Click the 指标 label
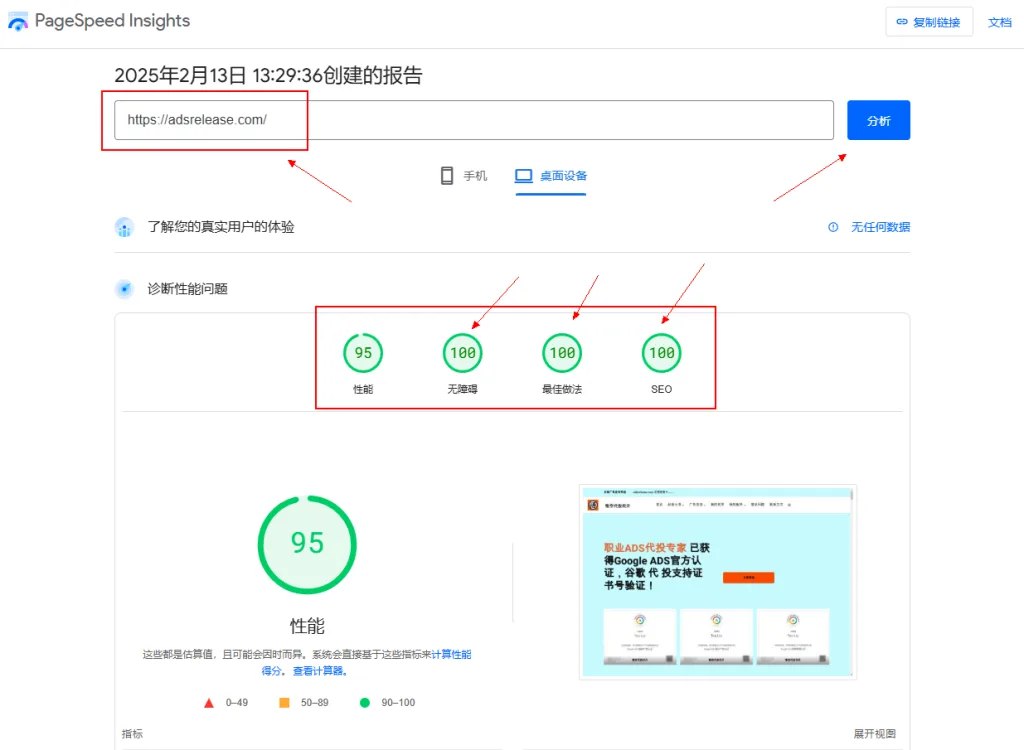 tap(132, 734)
